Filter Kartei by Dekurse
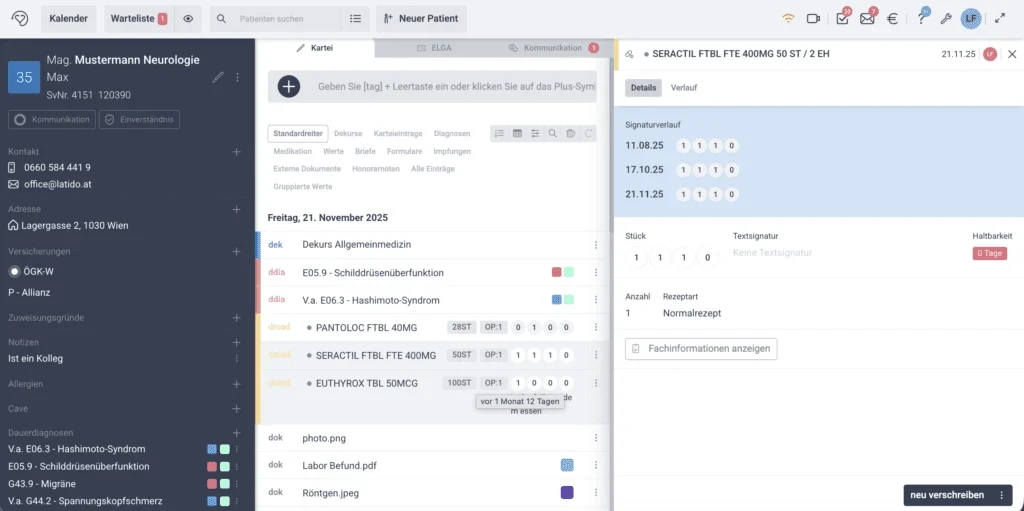Screen dimensions: 1024x511 [348, 133]
